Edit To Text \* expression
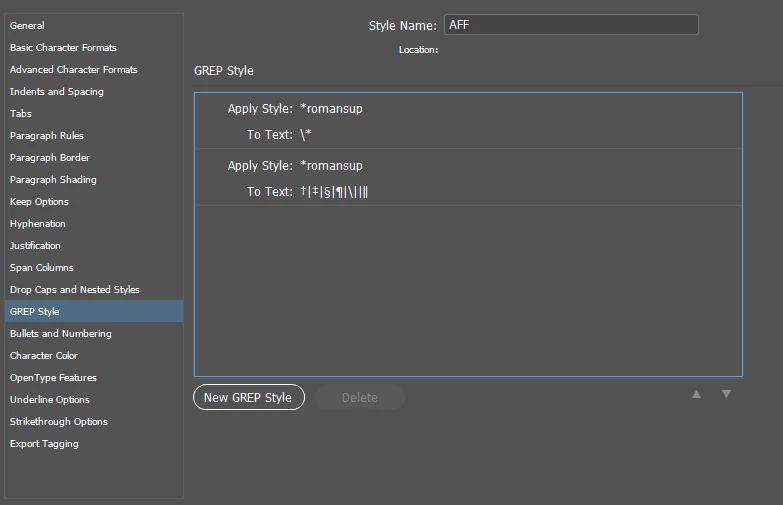The width and height of the screenshot is (783, 505). pos(306,134)
